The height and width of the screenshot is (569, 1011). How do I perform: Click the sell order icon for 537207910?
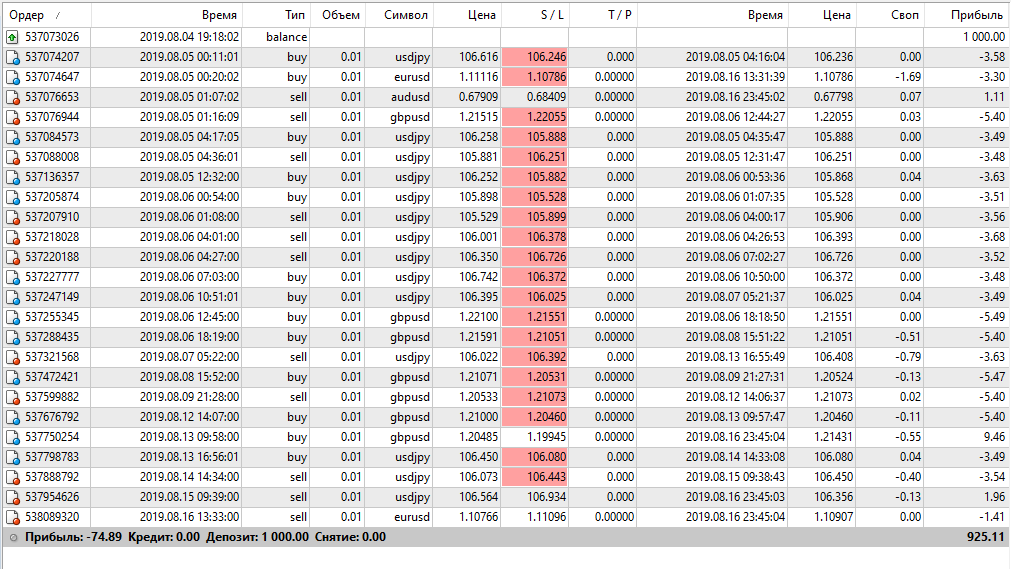point(12,217)
